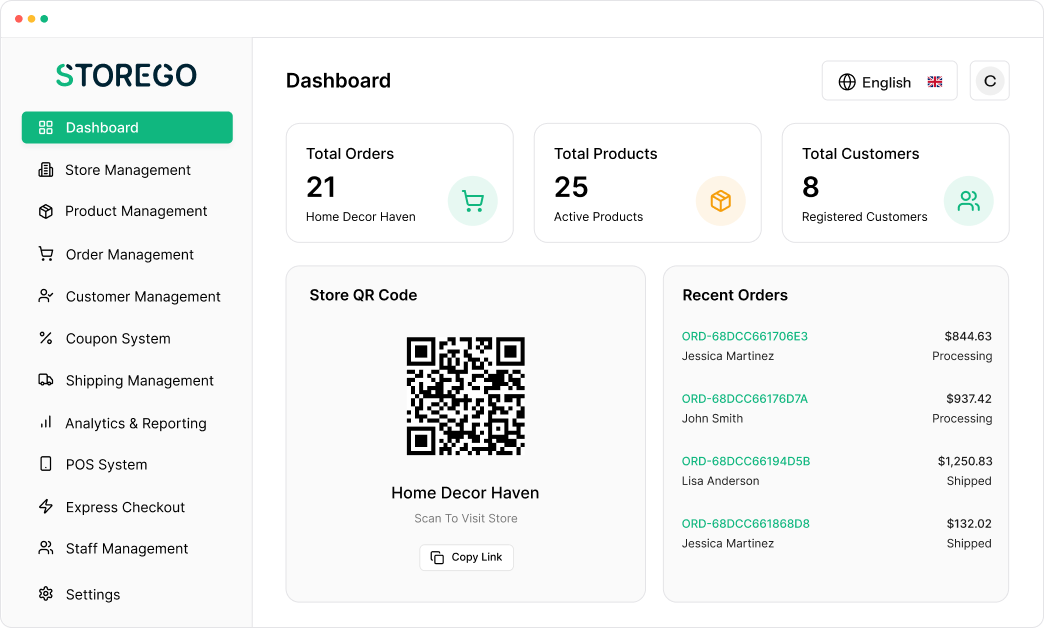Click customer name Lisa Anderson
Viewport: 1044px width, 628px height.
720,481
